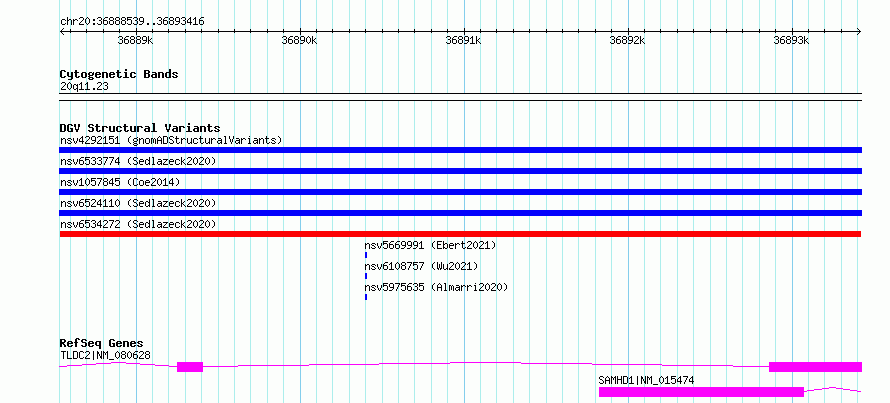This screenshot has height=403, width=890.
Task: Click the small blue mark under nsv6108757
Action: [x=366, y=276]
